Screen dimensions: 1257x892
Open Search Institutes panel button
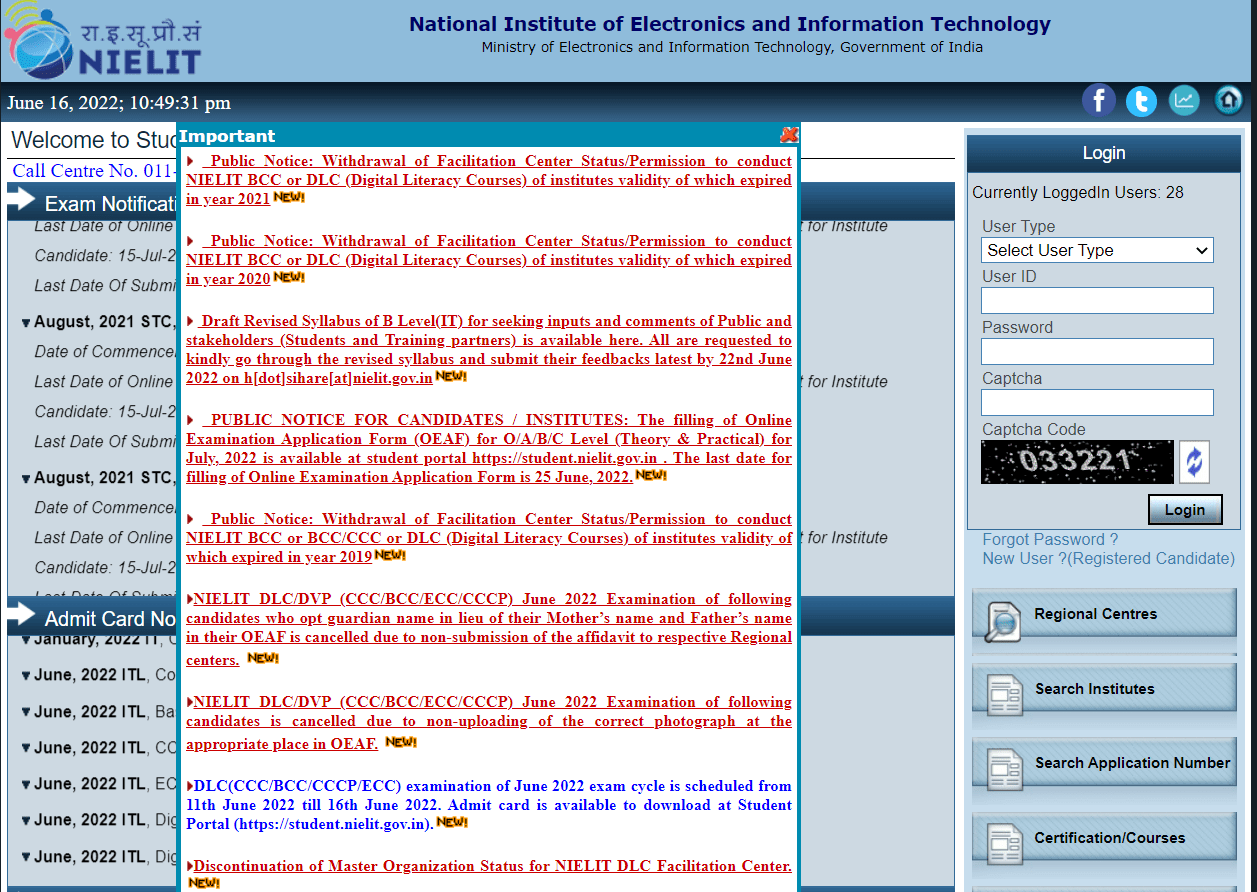[x=1104, y=689]
